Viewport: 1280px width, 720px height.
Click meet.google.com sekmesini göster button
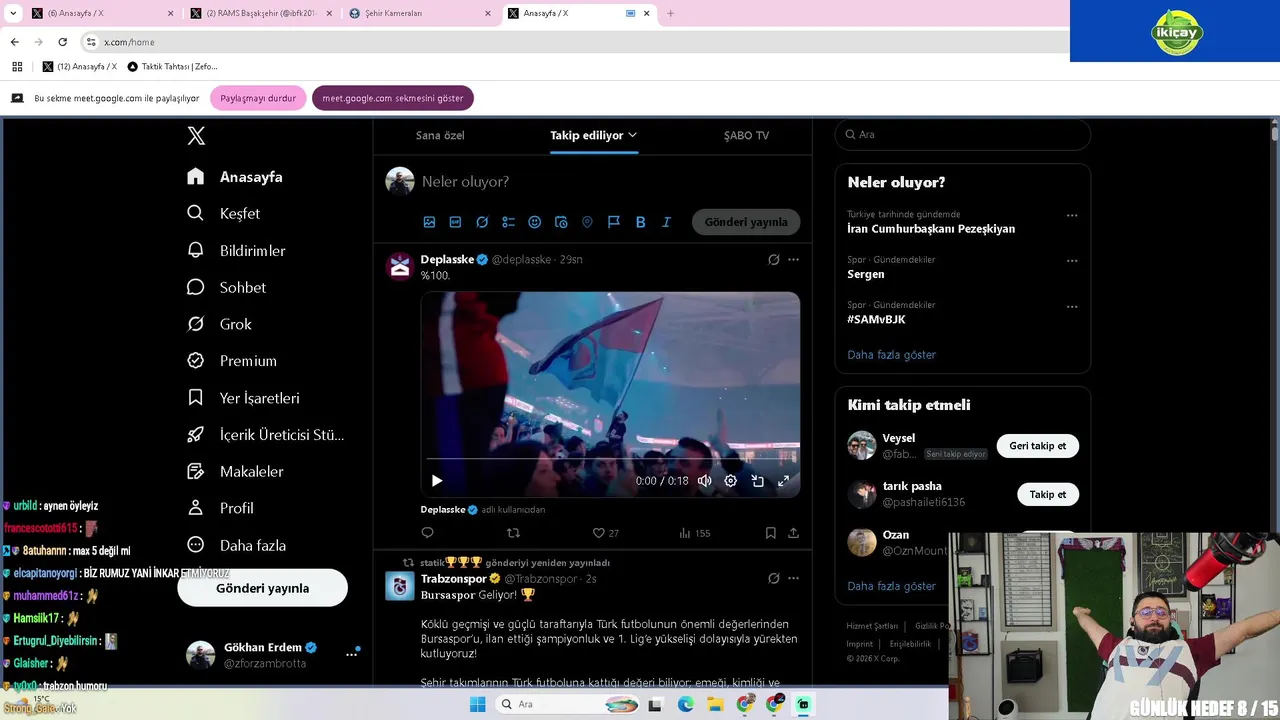(x=393, y=98)
